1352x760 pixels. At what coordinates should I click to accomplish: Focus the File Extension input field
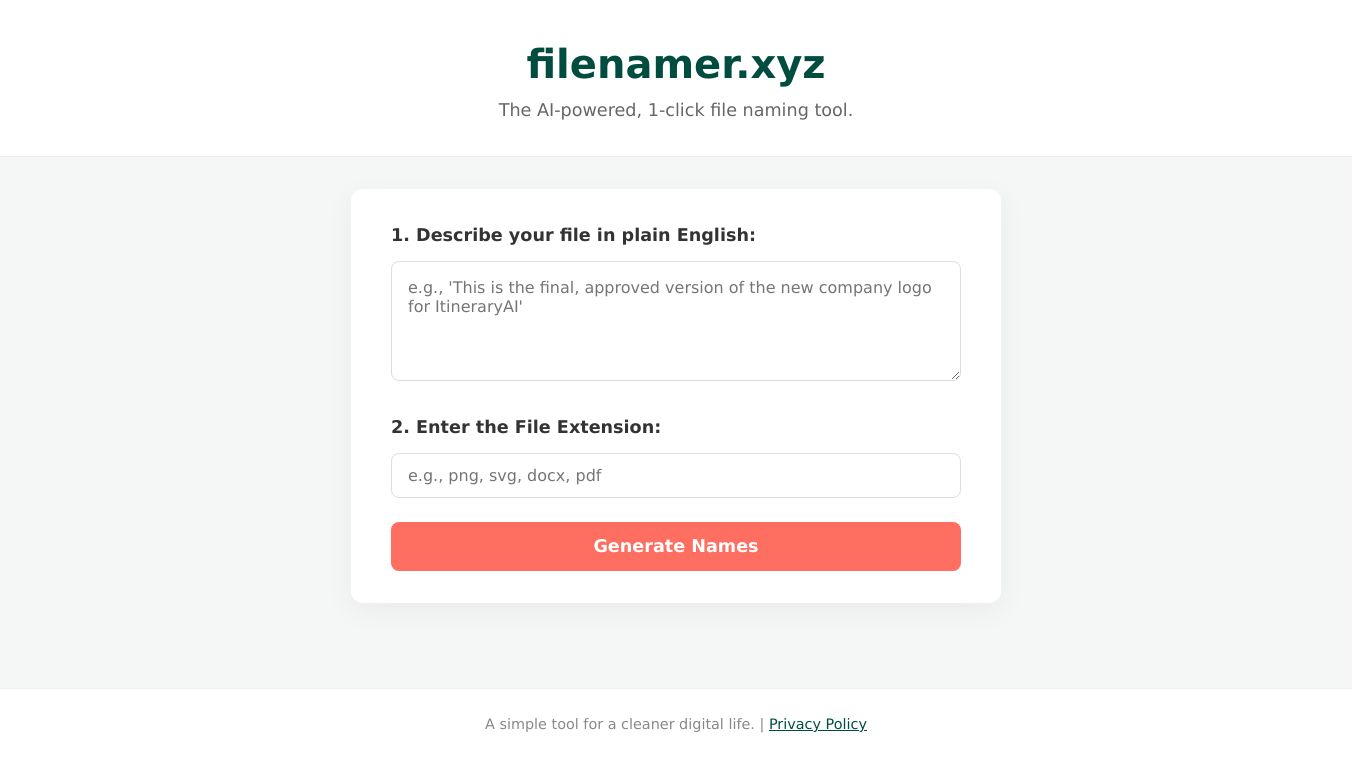(675, 475)
